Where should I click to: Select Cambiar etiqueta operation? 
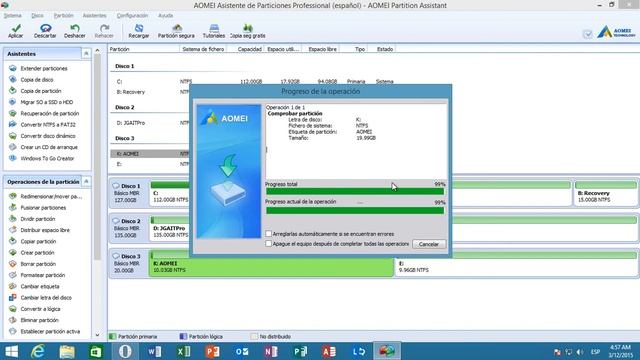(40, 287)
